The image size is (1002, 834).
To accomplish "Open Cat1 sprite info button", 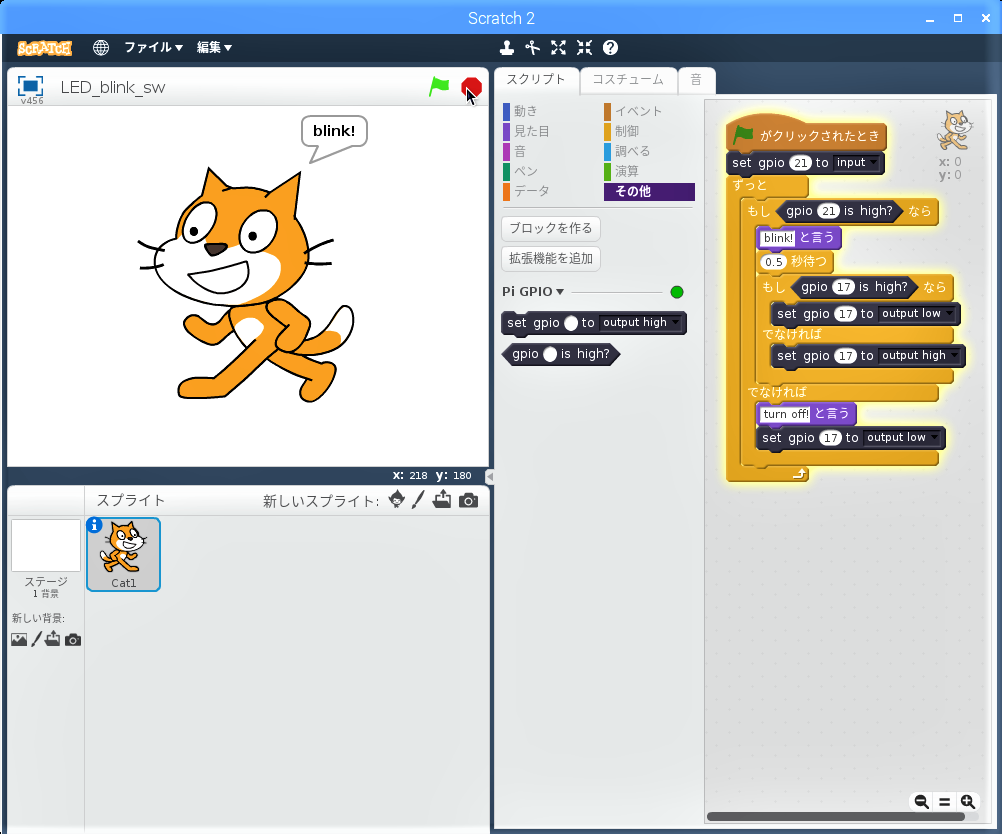I will point(94,525).
